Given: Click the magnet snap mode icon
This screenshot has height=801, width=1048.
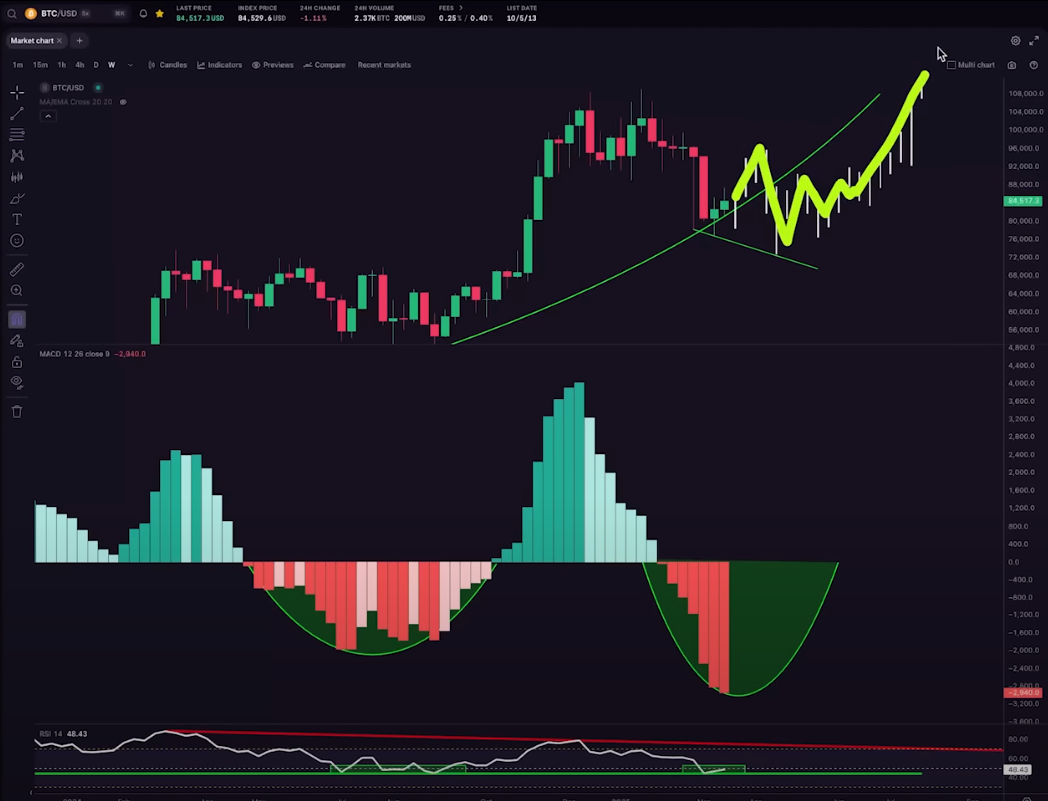Looking at the screenshot, I should point(17,320).
